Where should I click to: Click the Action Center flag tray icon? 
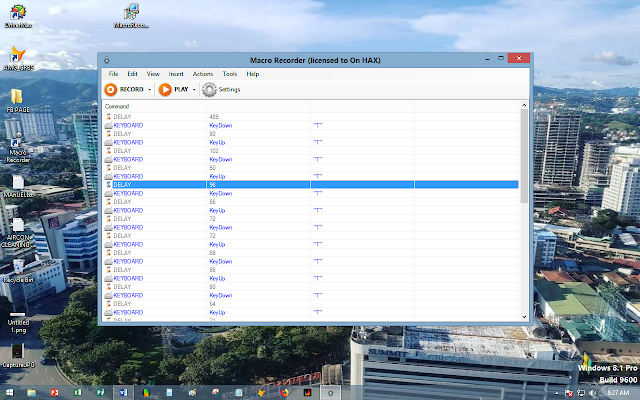click(x=569, y=393)
